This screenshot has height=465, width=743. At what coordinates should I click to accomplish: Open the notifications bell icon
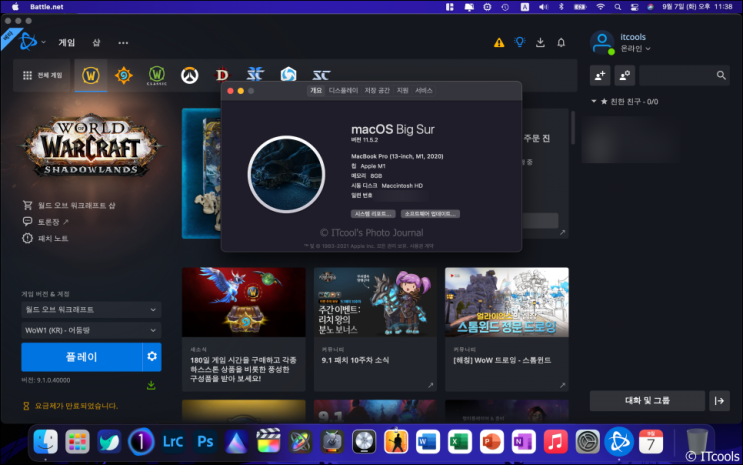(561, 43)
